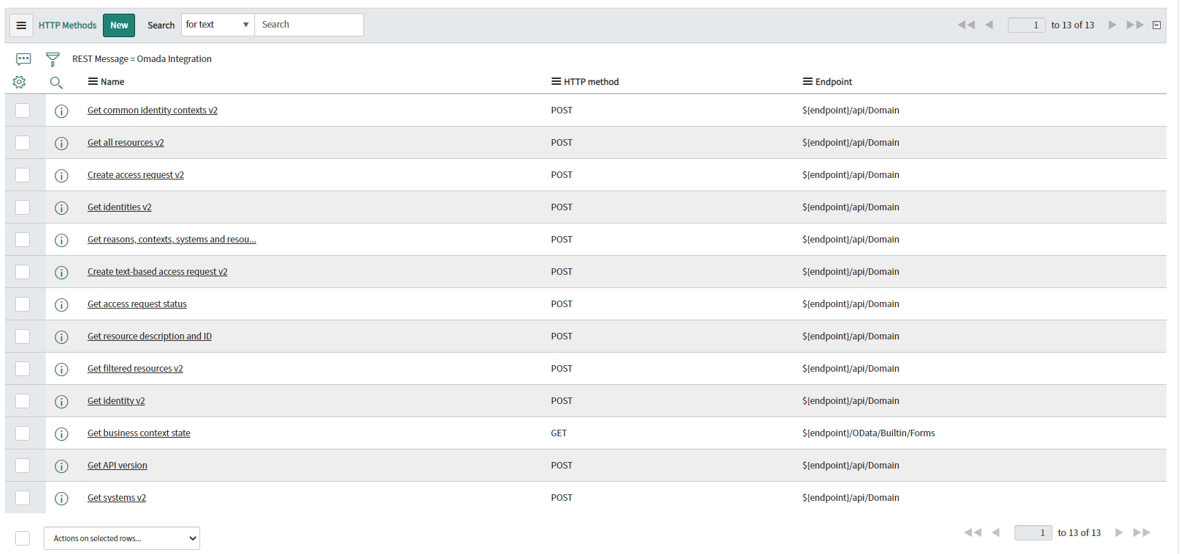Tick the select-all checkbox at the bottom
The width and height of the screenshot is (1182, 554).
click(23, 538)
